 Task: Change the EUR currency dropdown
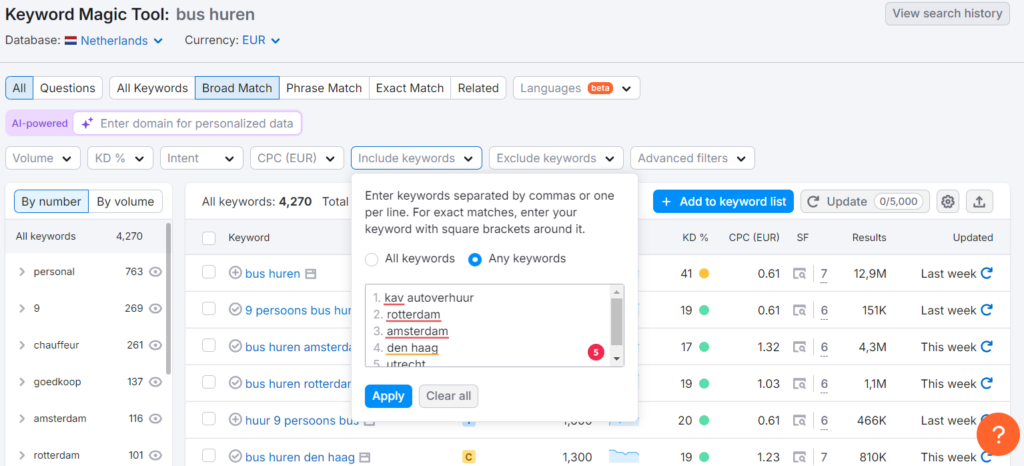(x=261, y=40)
